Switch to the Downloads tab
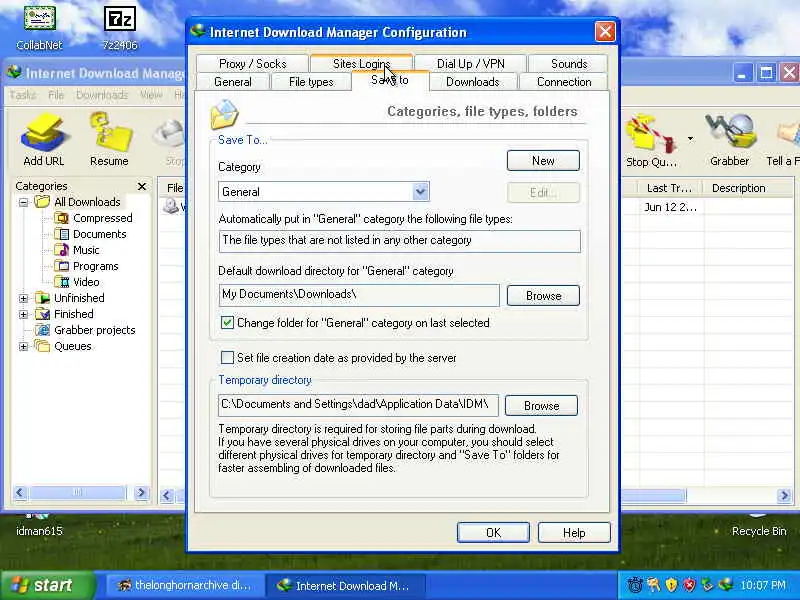 (472, 82)
